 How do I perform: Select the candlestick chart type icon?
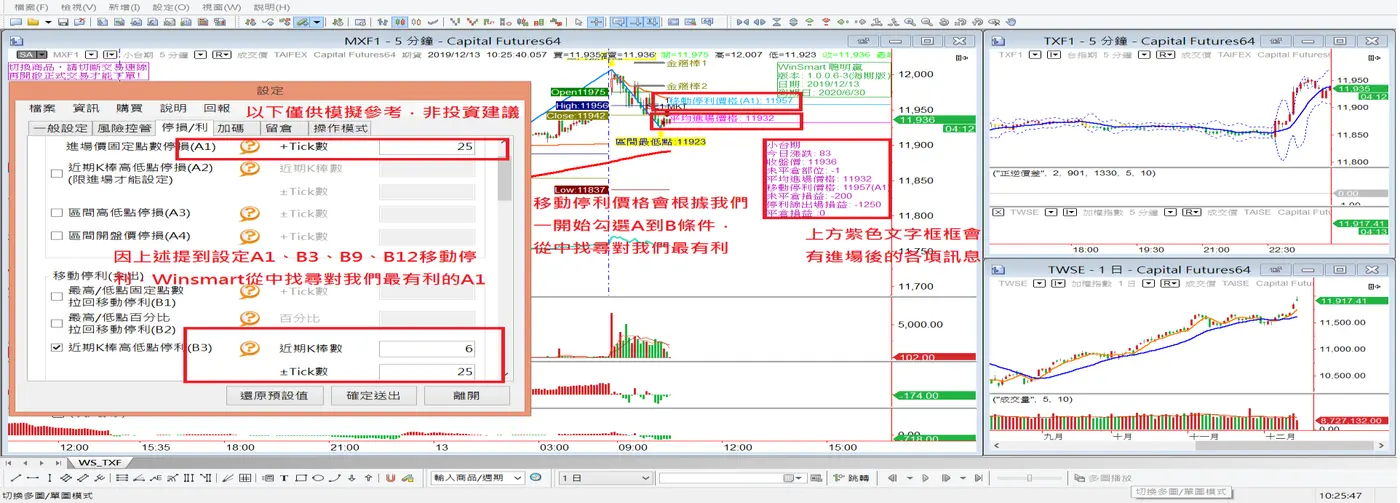[x=399, y=21]
